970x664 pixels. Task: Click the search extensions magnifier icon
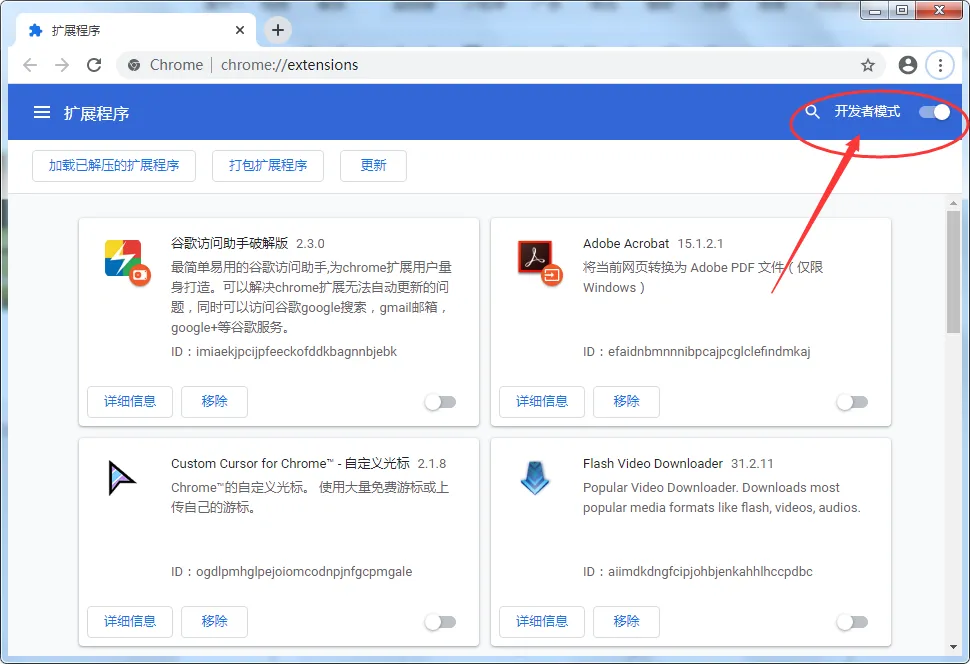[812, 112]
